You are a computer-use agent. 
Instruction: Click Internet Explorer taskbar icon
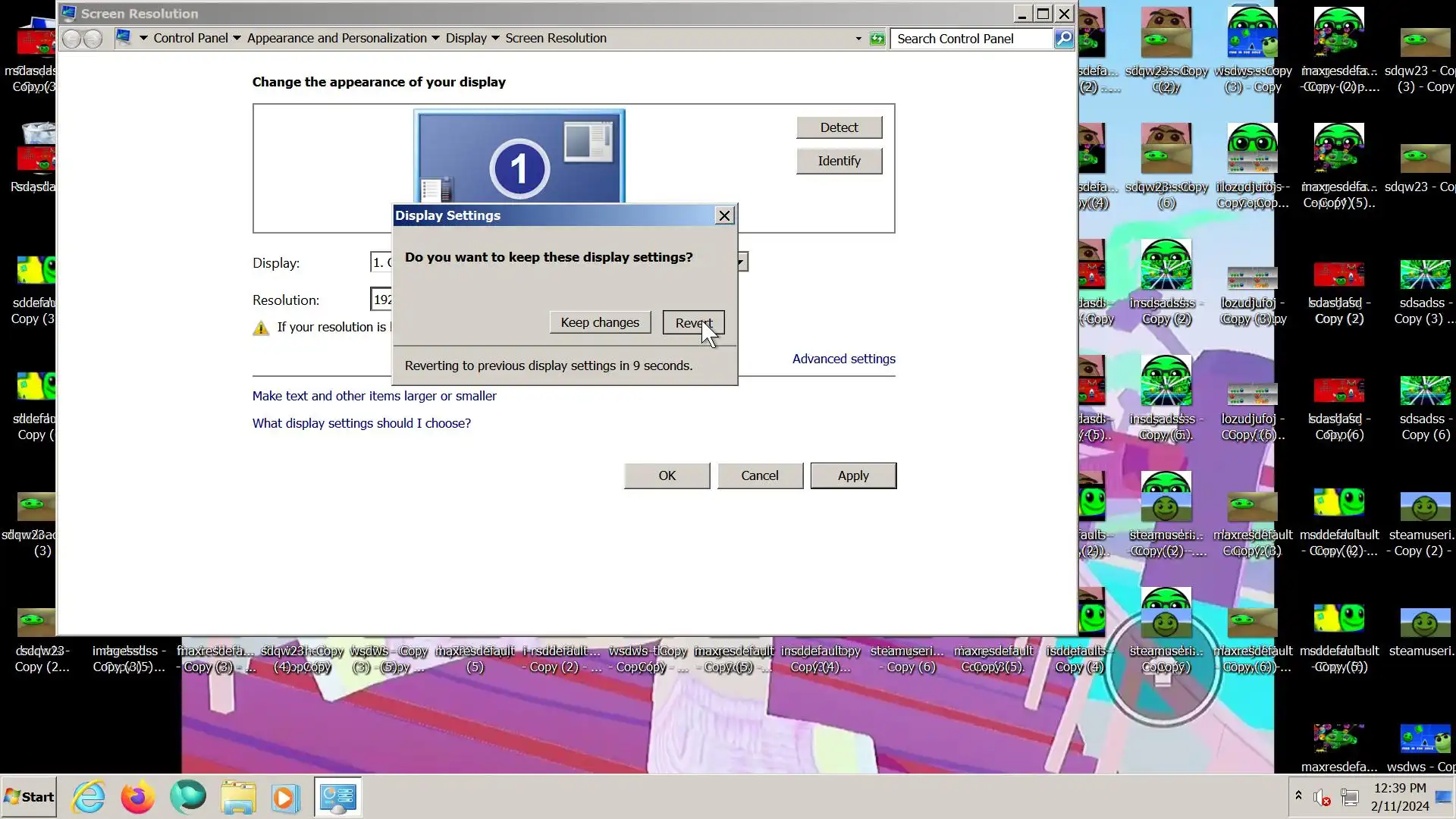[89, 797]
